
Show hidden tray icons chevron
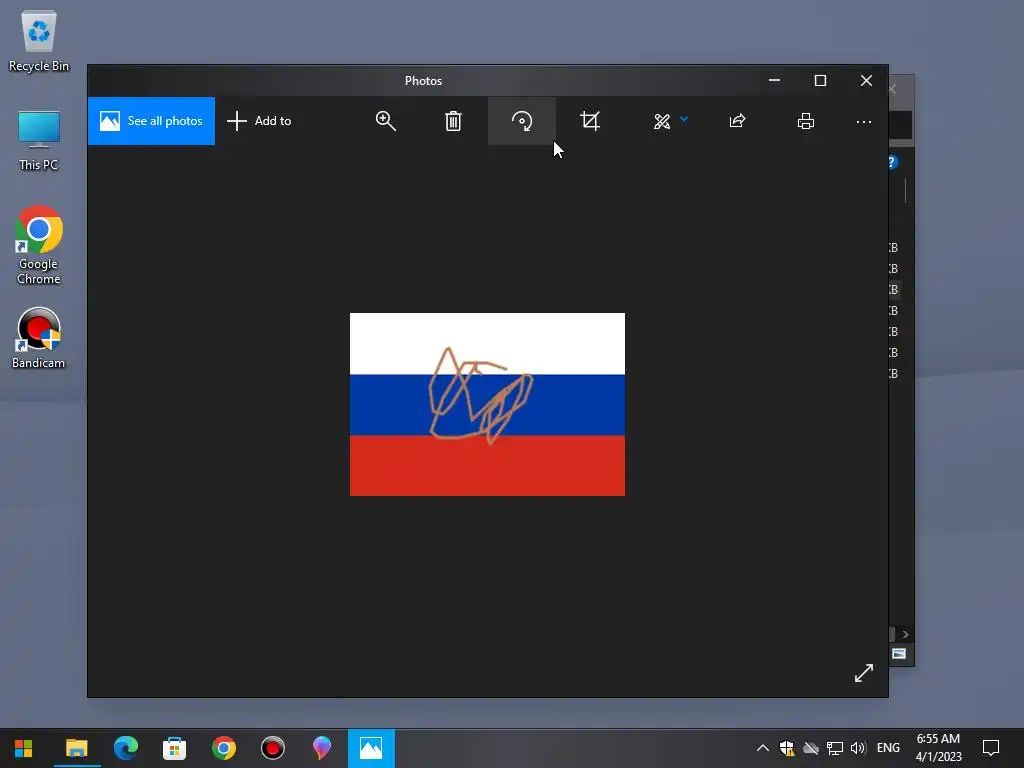762,748
